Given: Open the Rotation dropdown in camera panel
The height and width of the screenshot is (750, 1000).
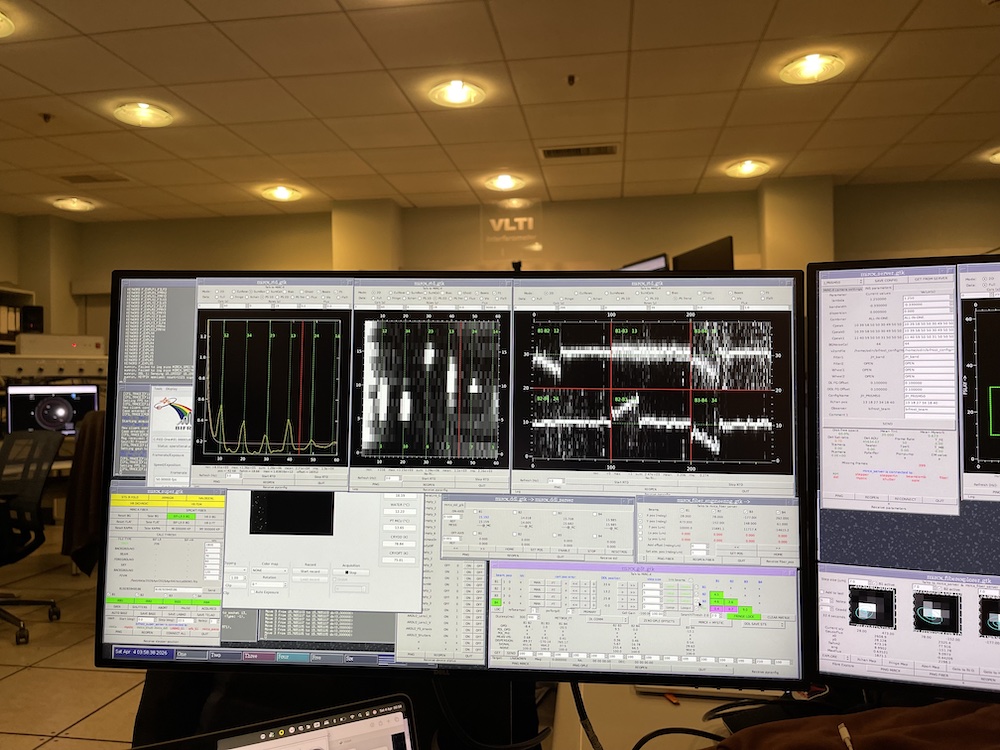Looking at the screenshot, I should [x=268, y=582].
